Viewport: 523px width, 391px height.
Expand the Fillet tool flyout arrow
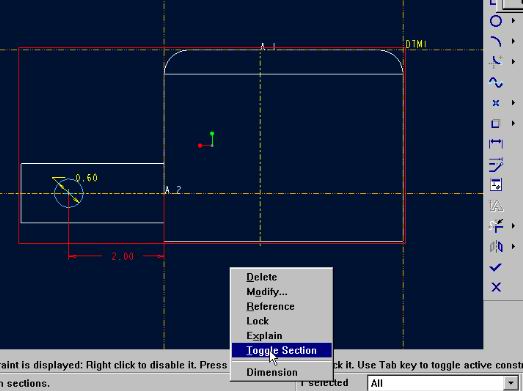tap(513, 62)
